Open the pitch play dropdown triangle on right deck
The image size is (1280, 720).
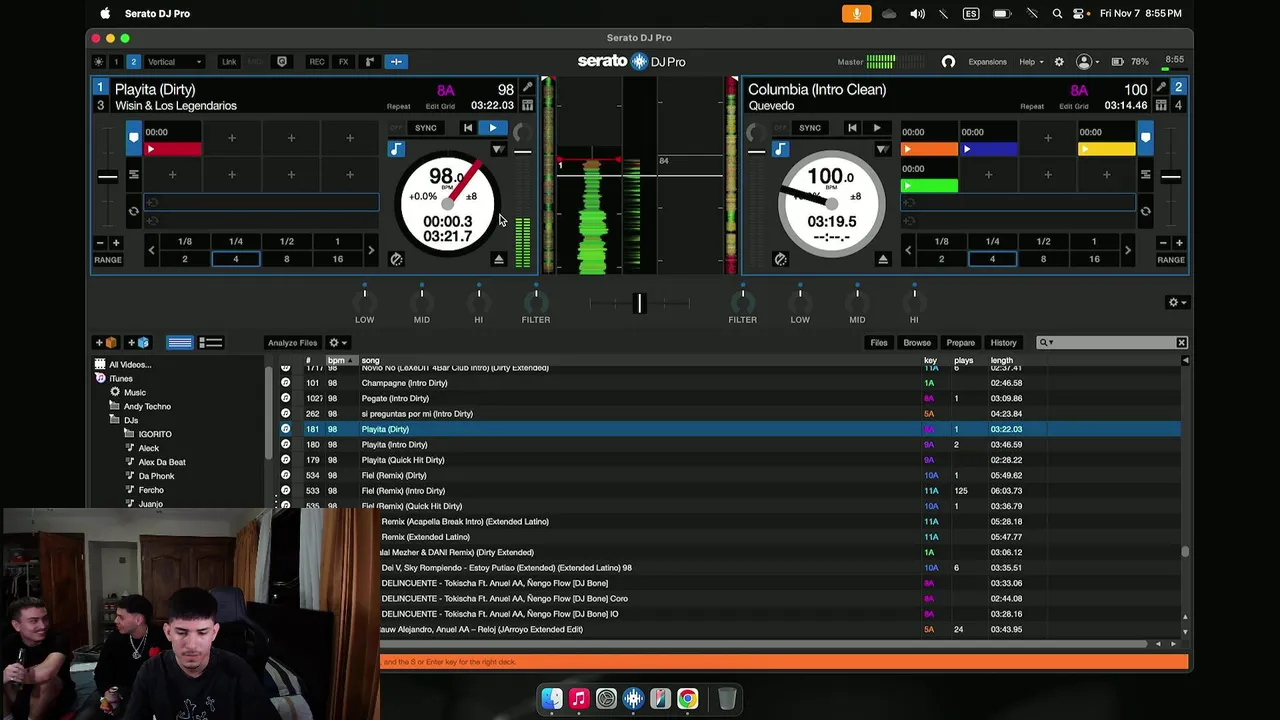(x=882, y=149)
